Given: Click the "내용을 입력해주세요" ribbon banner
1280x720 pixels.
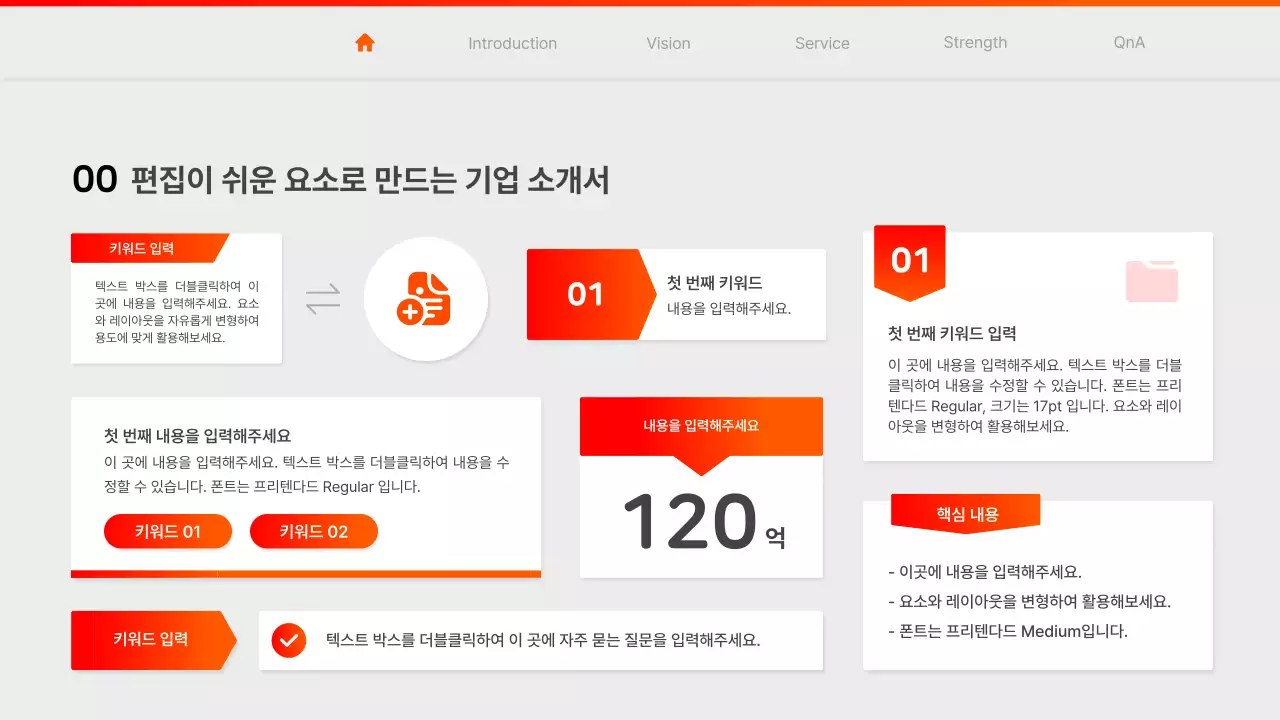Looking at the screenshot, I should [x=701, y=427].
